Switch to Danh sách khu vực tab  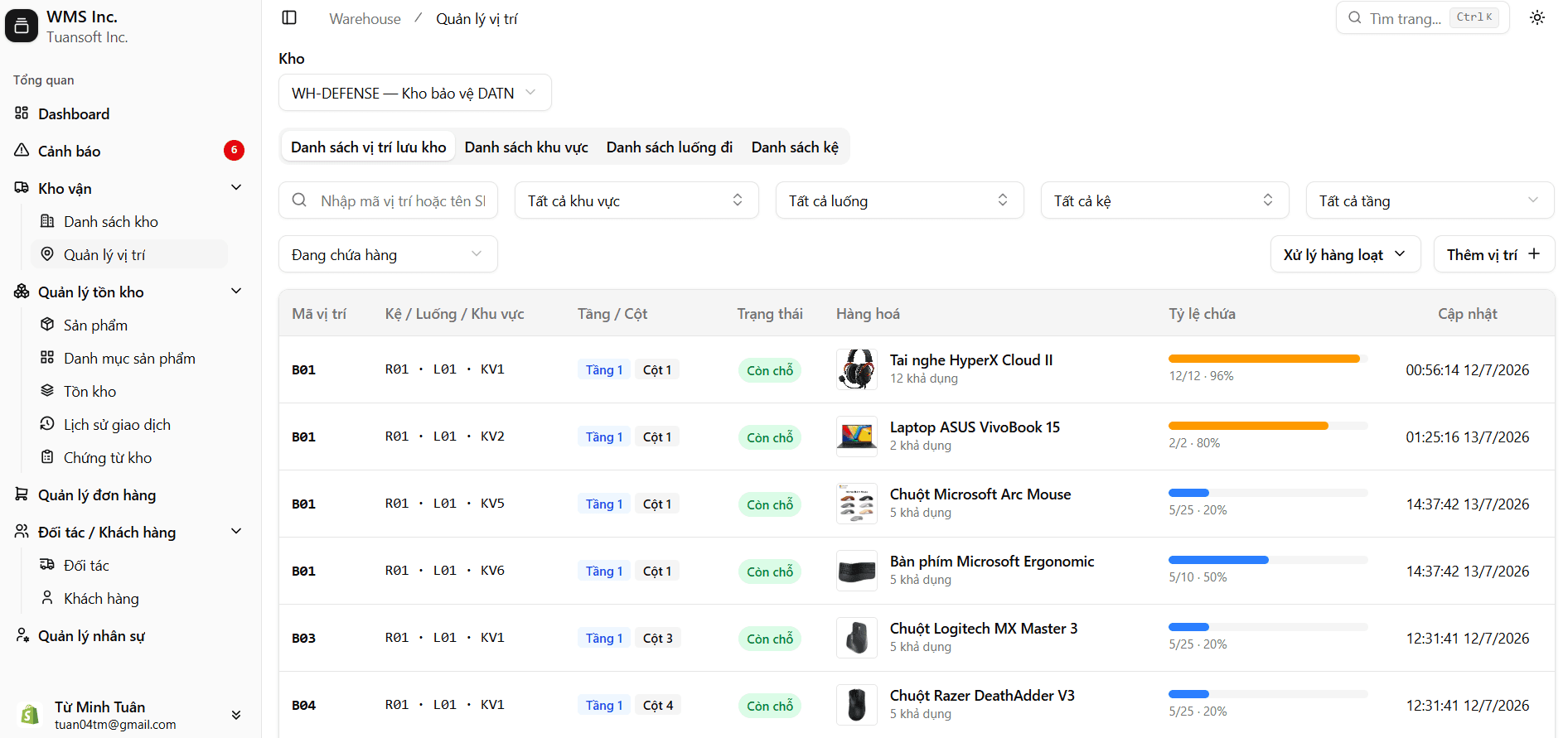coord(526,147)
